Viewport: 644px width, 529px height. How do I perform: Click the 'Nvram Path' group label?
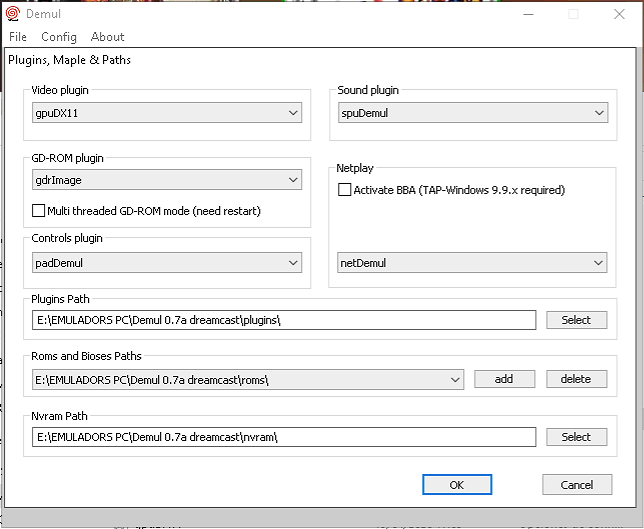pyautogui.click(x=60, y=416)
